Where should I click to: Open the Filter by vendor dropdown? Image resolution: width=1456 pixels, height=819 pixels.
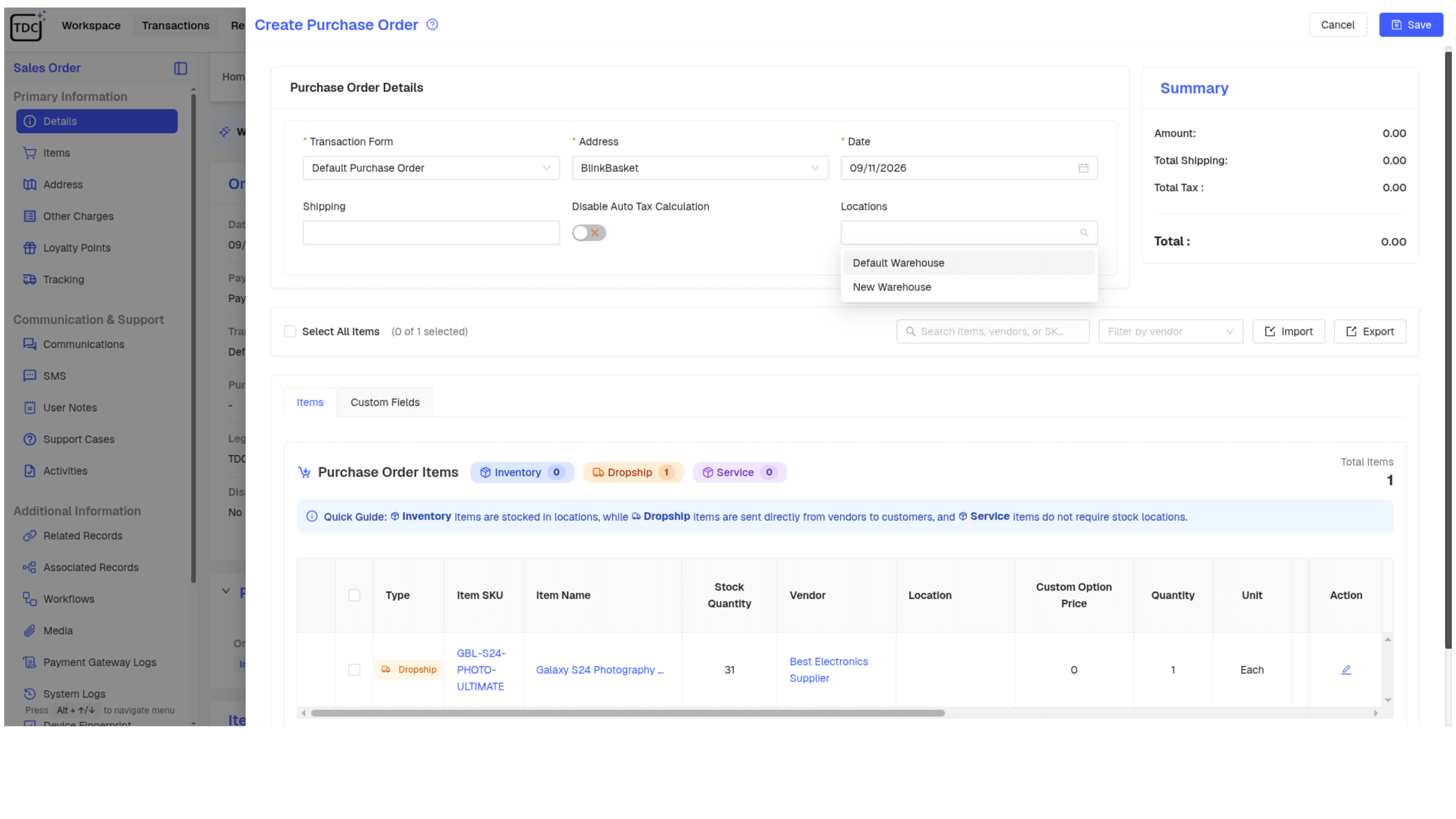coord(1170,332)
